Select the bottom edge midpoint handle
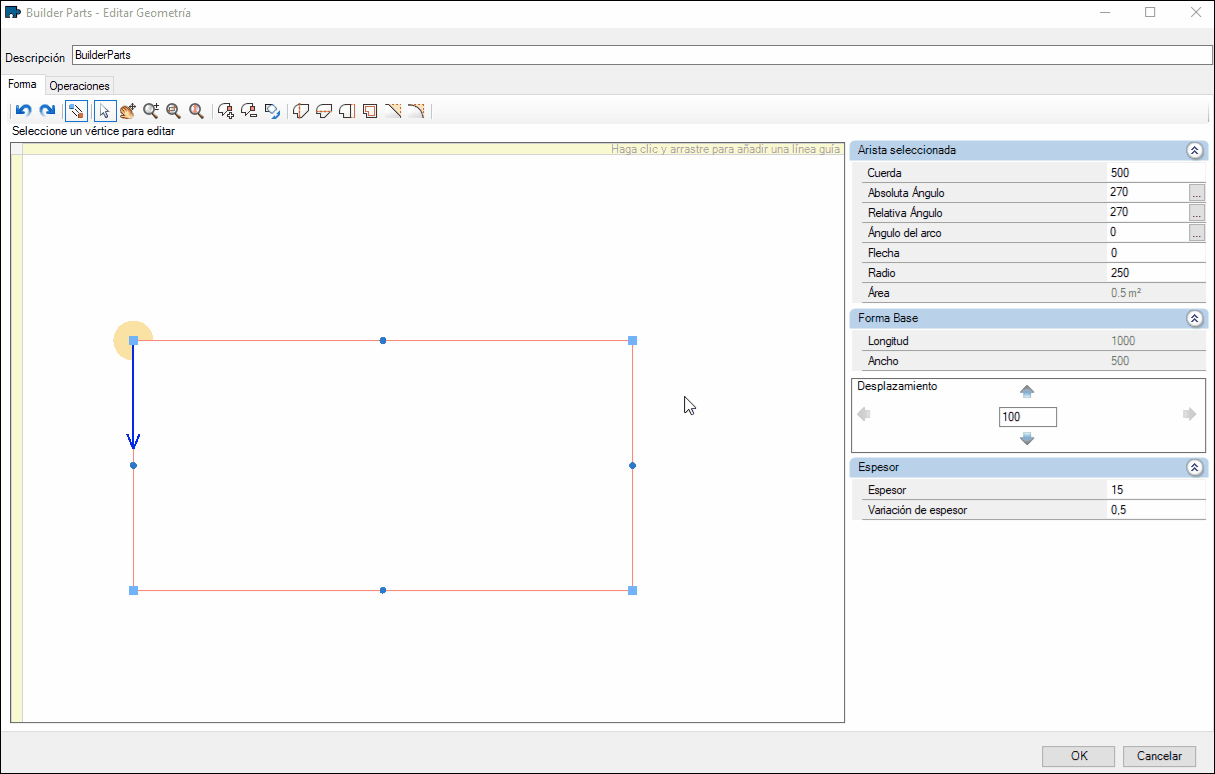This screenshot has width=1215, height=774. coord(383,591)
